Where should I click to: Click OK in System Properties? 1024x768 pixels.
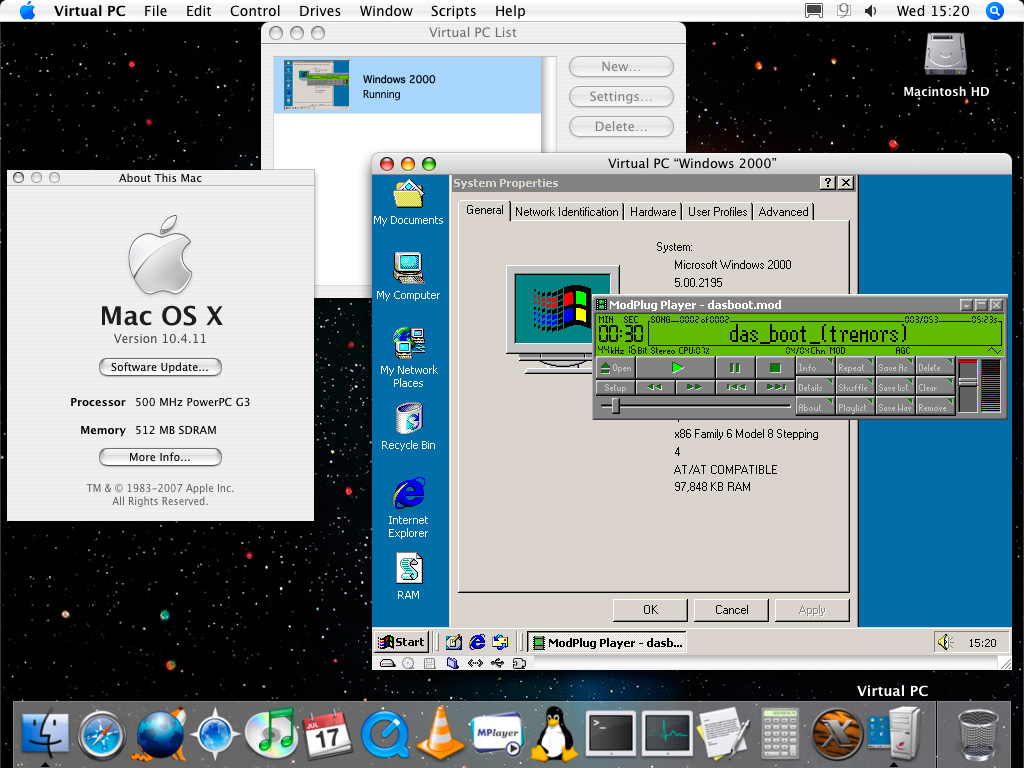point(650,610)
